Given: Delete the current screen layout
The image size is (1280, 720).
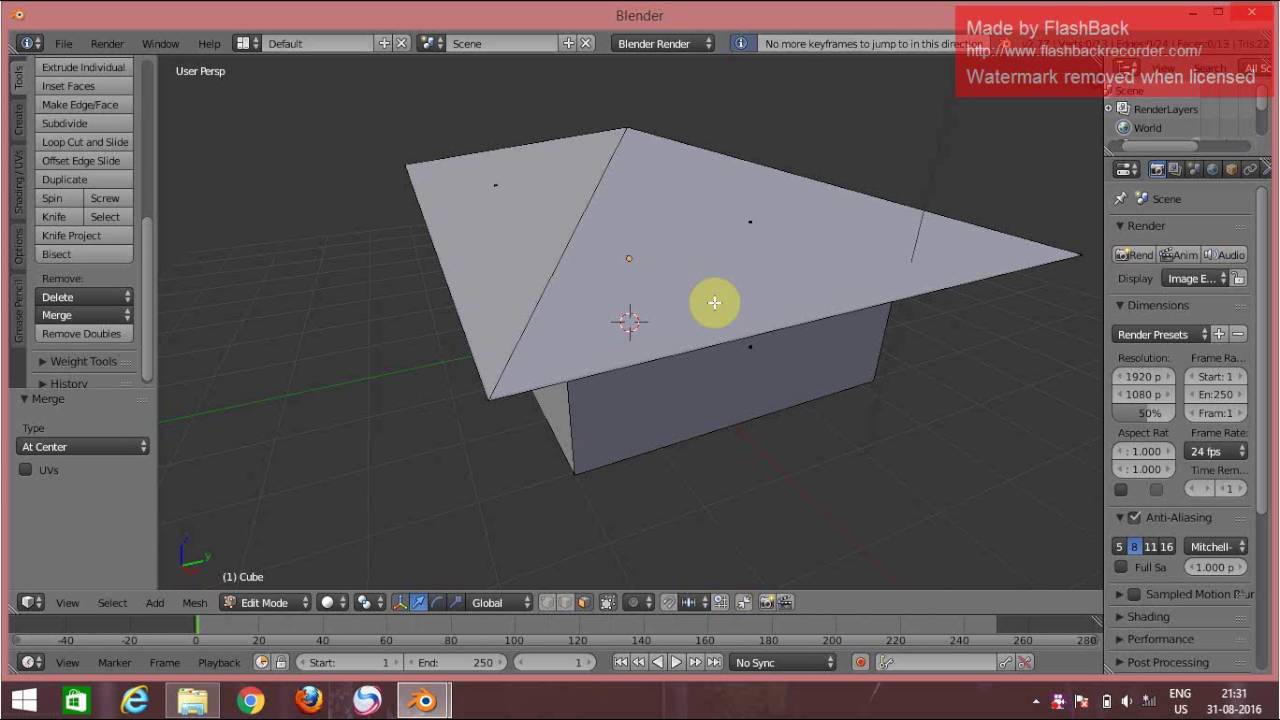Looking at the screenshot, I should [x=402, y=43].
